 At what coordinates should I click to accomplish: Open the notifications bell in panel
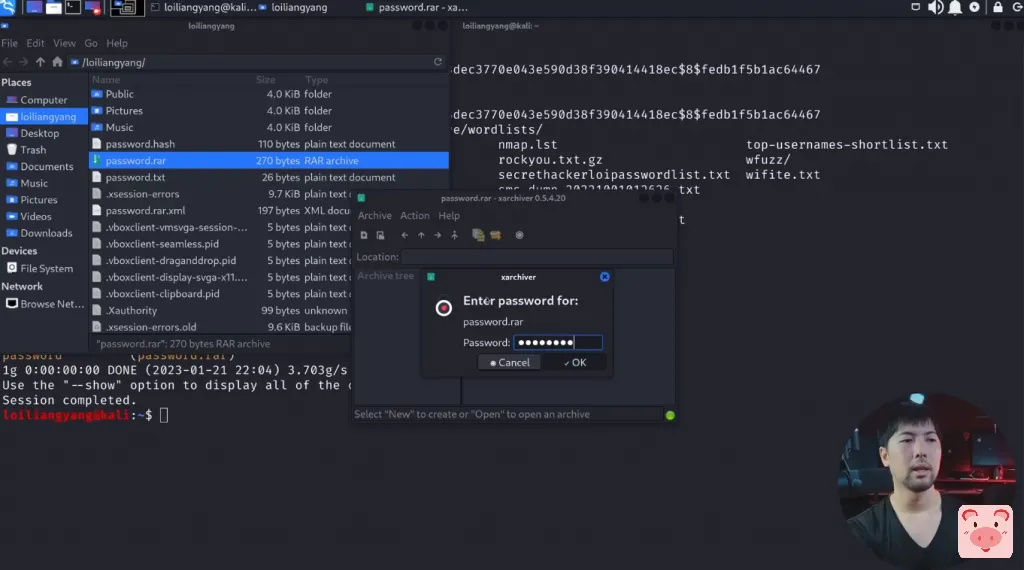coord(955,7)
